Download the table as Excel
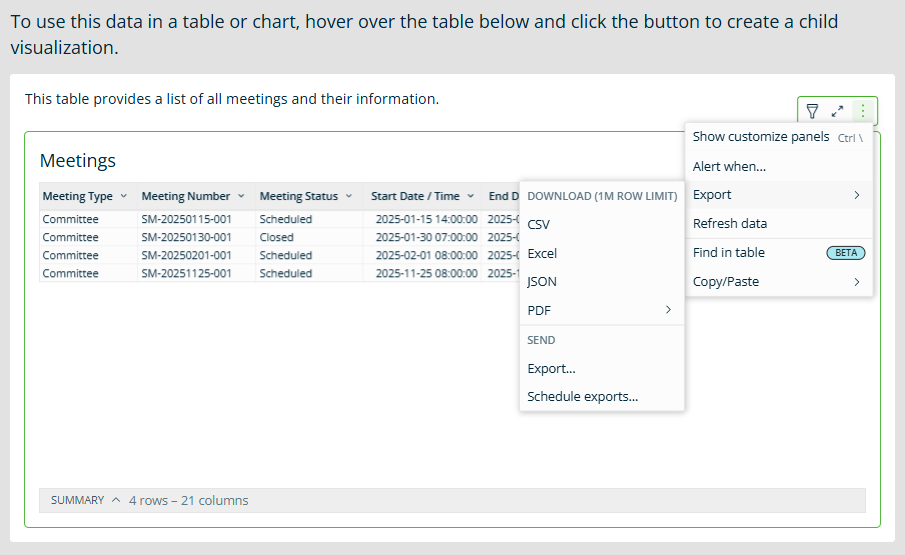The width and height of the screenshot is (905, 555). 542,254
